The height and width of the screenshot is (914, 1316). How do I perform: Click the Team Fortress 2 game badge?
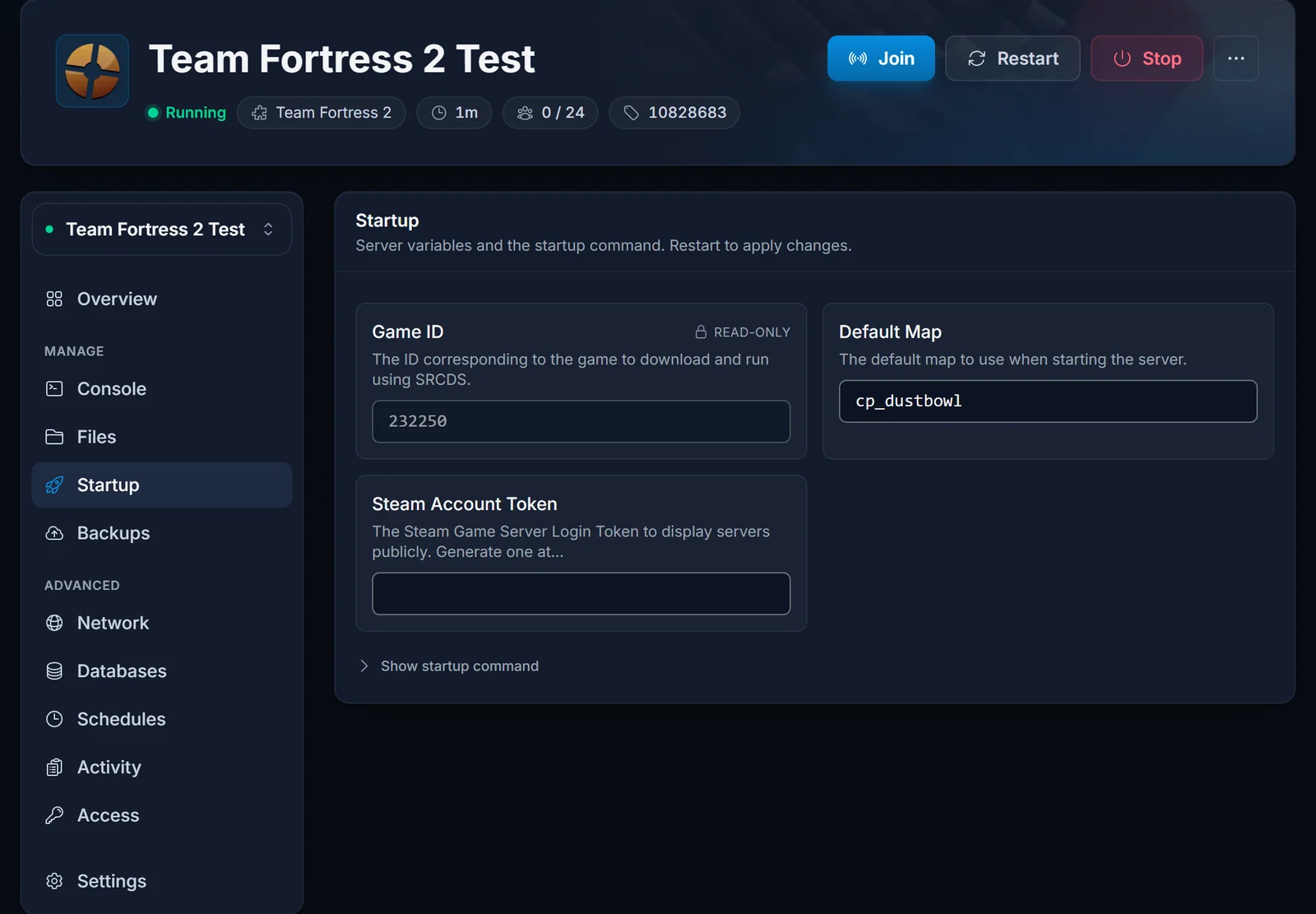click(x=322, y=113)
